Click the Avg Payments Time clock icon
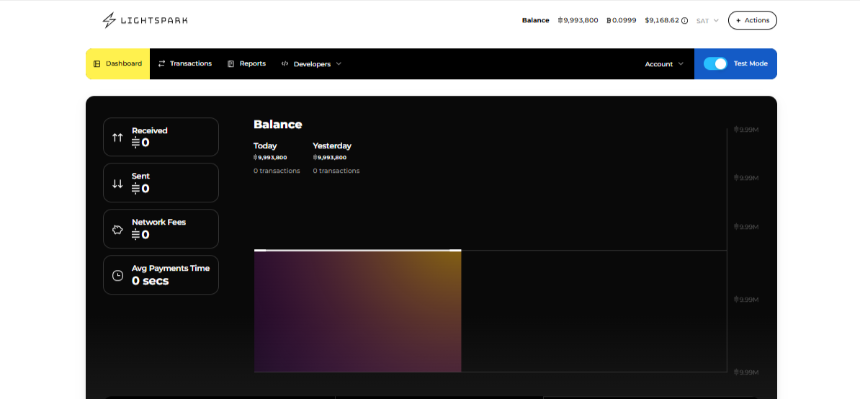This screenshot has height=399, width=860. (x=117, y=276)
